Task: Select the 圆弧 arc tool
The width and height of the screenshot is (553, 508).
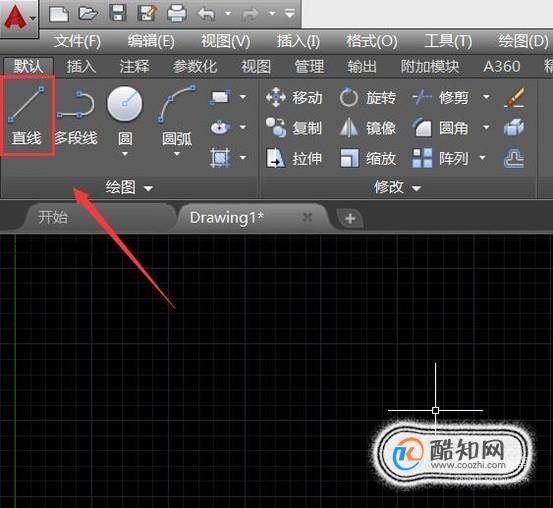Action: 177,116
